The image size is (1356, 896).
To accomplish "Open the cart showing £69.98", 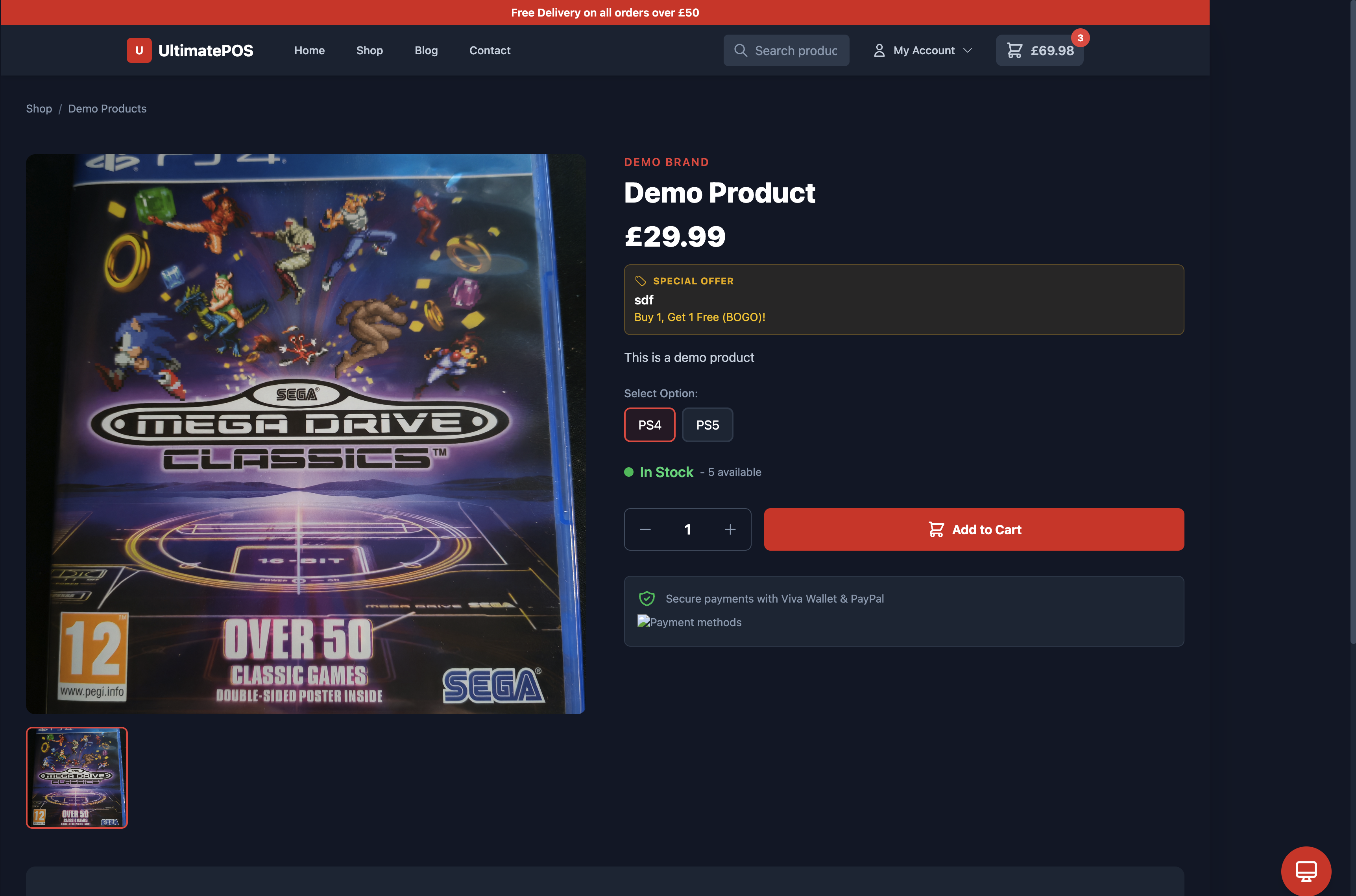I will [x=1039, y=50].
